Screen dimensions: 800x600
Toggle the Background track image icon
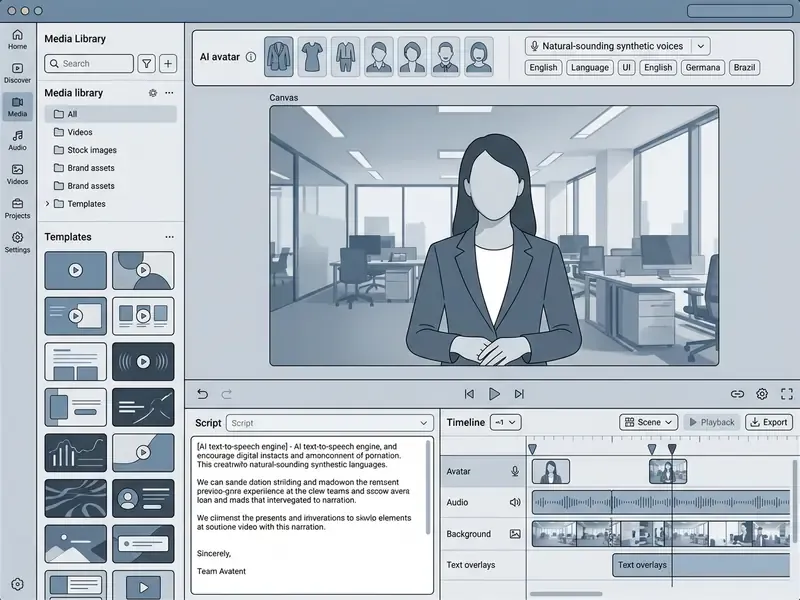[x=515, y=534]
